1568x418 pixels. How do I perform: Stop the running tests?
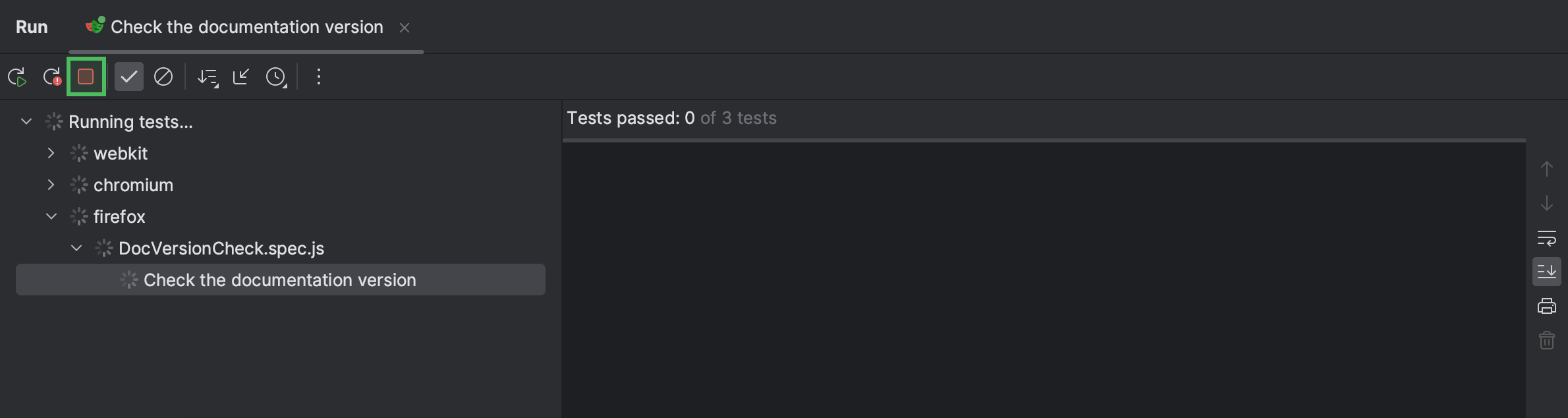click(x=86, y=76)
